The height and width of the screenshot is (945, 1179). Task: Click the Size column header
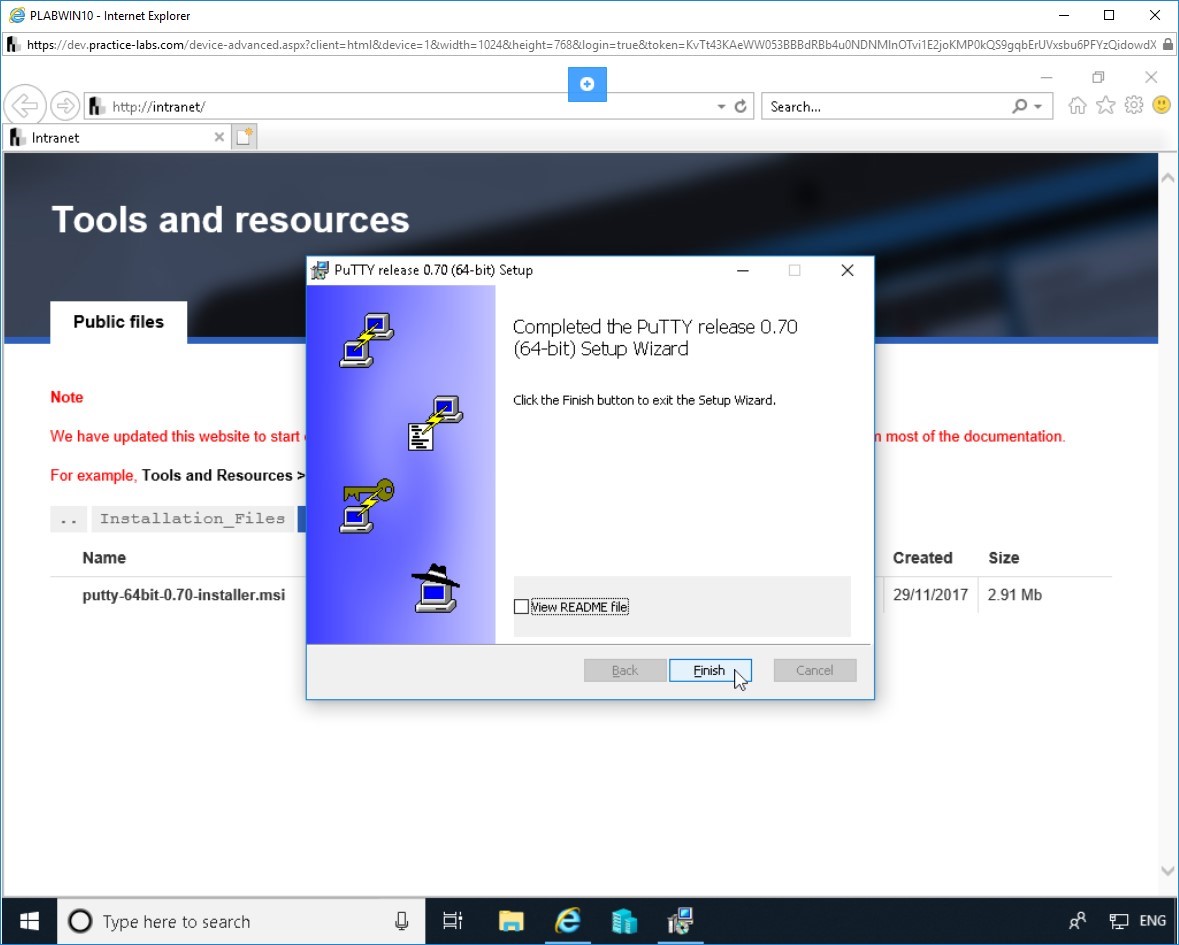pyautogui.click(x=1004, y=558)
